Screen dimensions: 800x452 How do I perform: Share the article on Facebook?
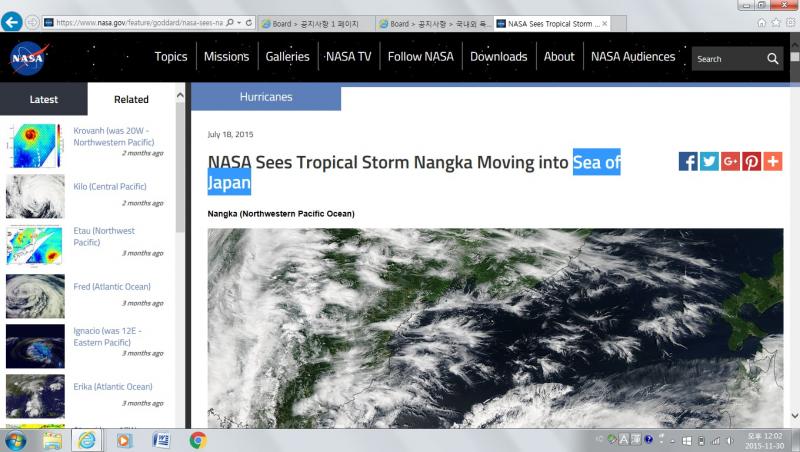pyautogui.click(x=688, y=162)
